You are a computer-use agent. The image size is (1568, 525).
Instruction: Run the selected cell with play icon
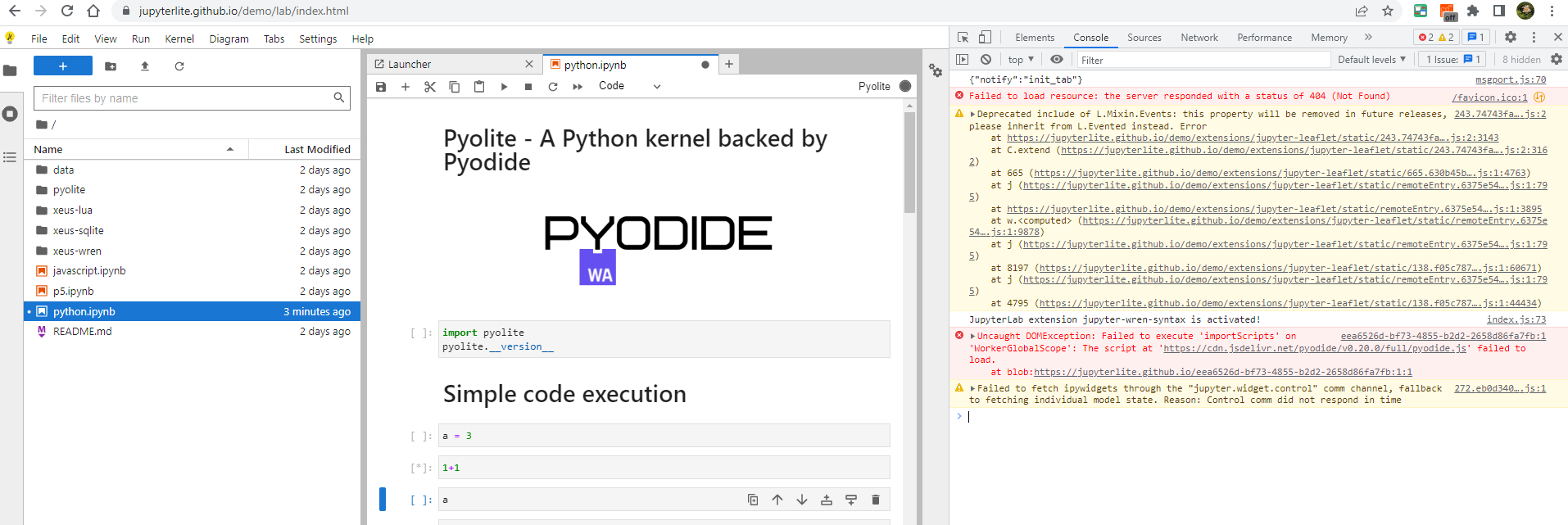click(x=504, y=87)
